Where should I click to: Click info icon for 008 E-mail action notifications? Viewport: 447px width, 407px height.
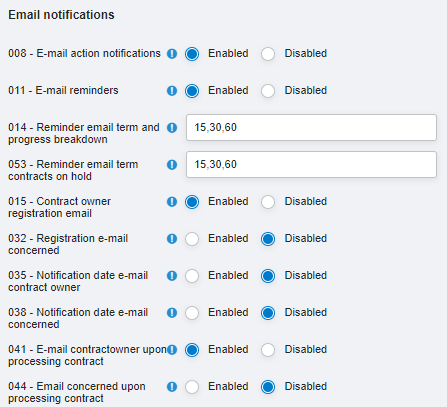click(172, 54)
